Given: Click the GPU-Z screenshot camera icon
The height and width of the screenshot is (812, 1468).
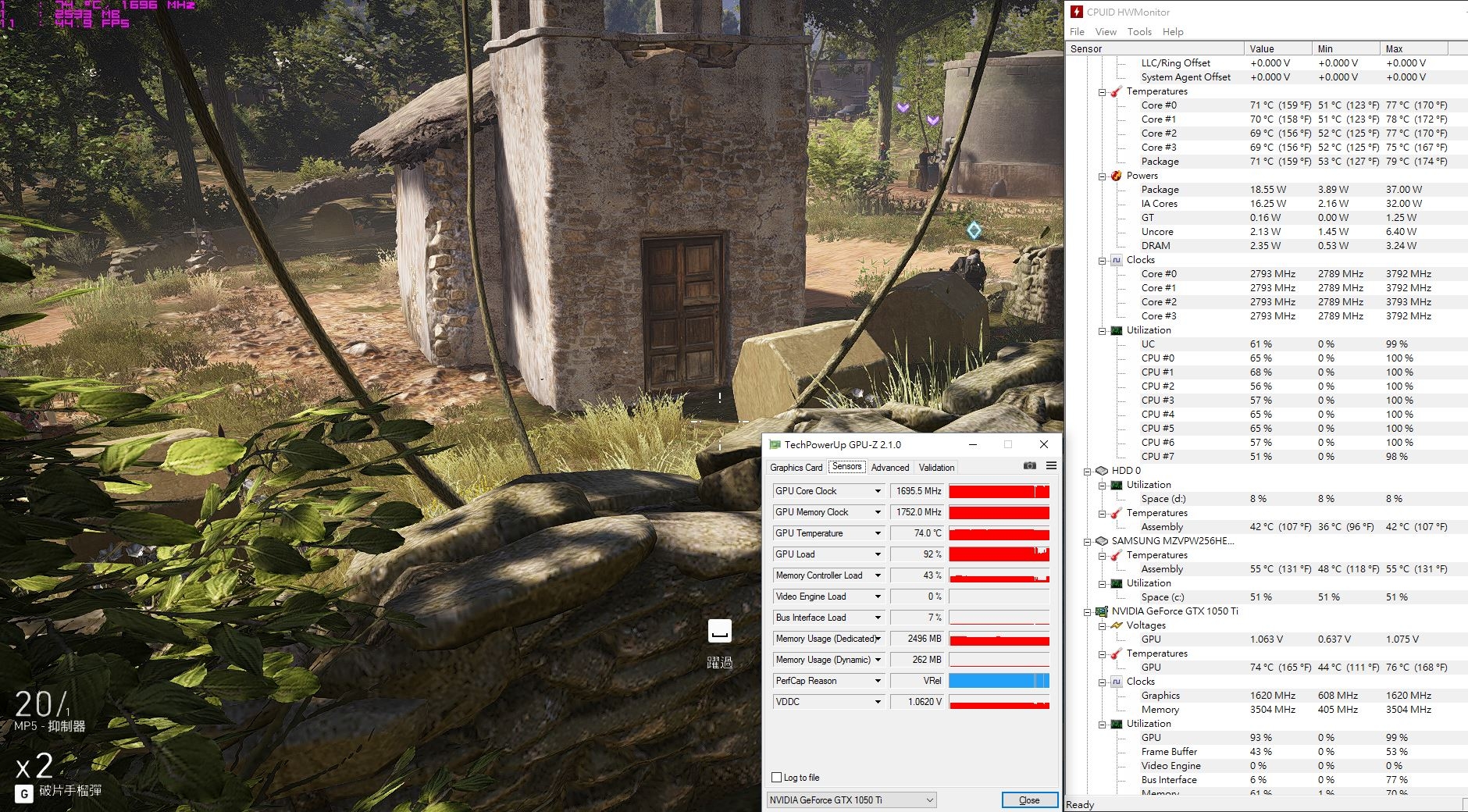Looking at the screenshot, I should point(1030,465).
